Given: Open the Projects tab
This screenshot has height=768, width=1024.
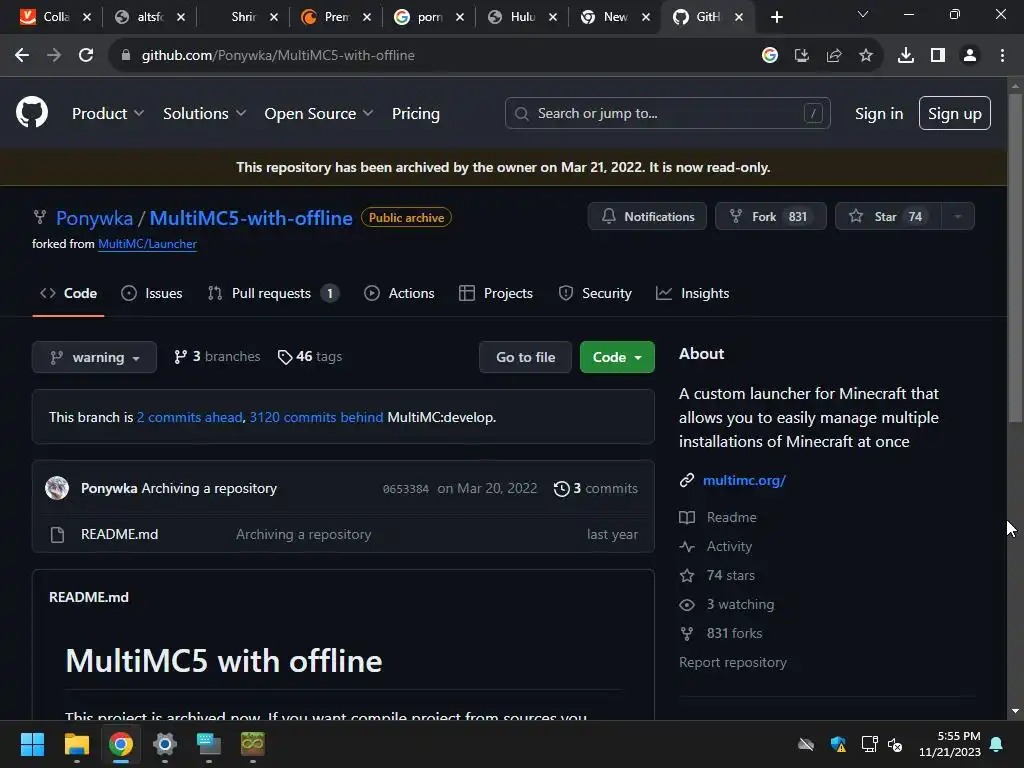Looking at the screenshot, I should (496, 294).
